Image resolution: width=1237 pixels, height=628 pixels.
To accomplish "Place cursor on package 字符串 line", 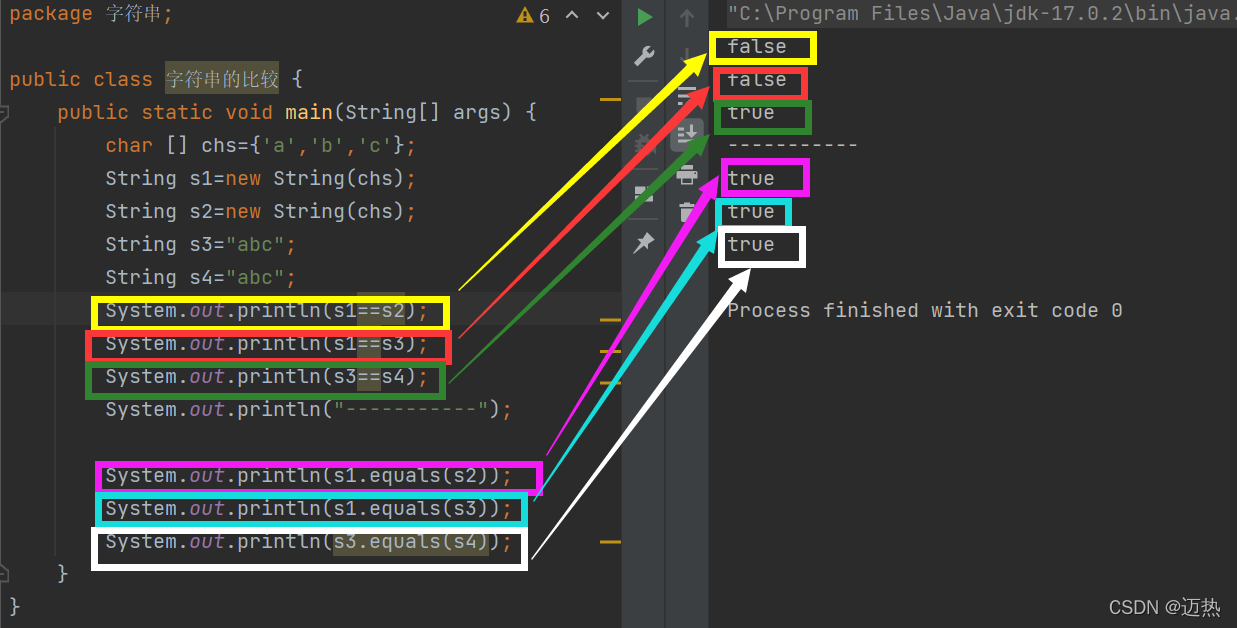I will [91, 14].
